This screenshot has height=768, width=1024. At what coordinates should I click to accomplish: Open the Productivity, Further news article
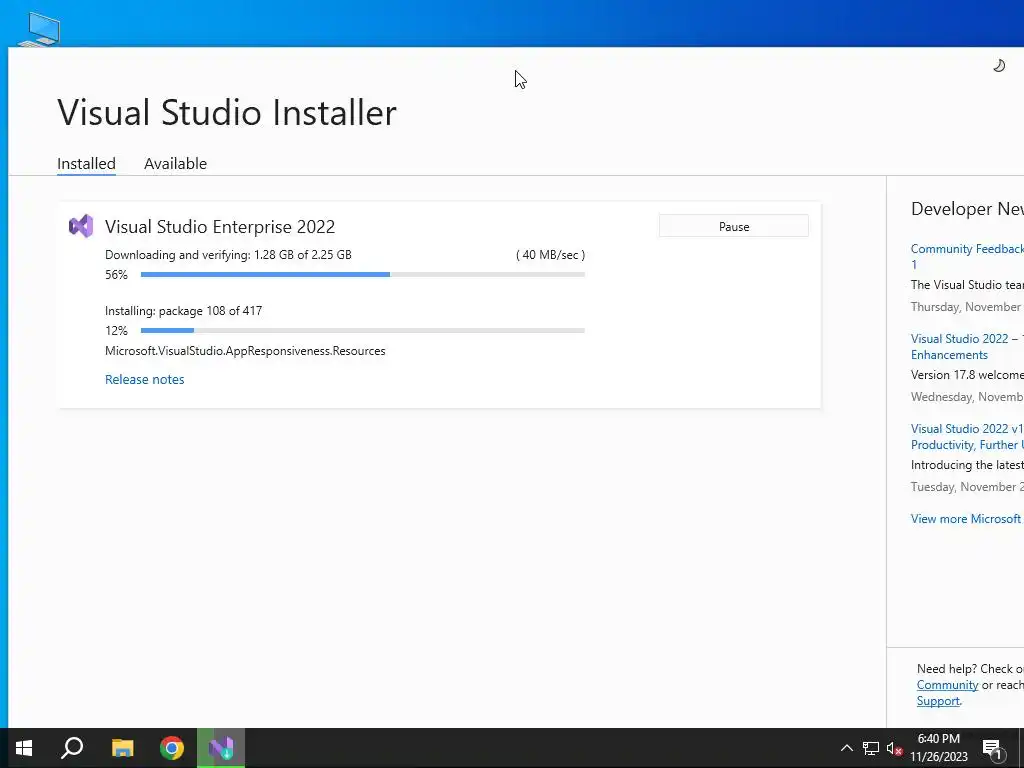tap(967, 436)
